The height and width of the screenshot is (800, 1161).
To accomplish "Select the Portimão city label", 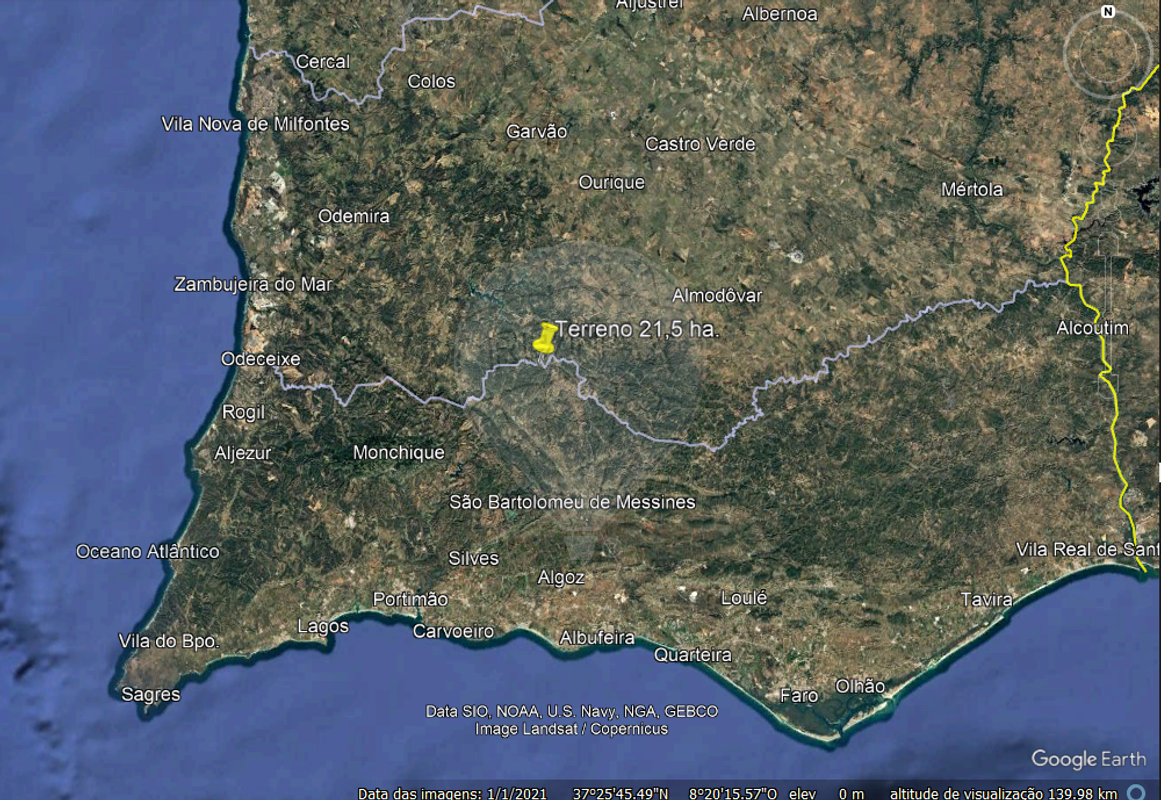I will tap(410, 599).
